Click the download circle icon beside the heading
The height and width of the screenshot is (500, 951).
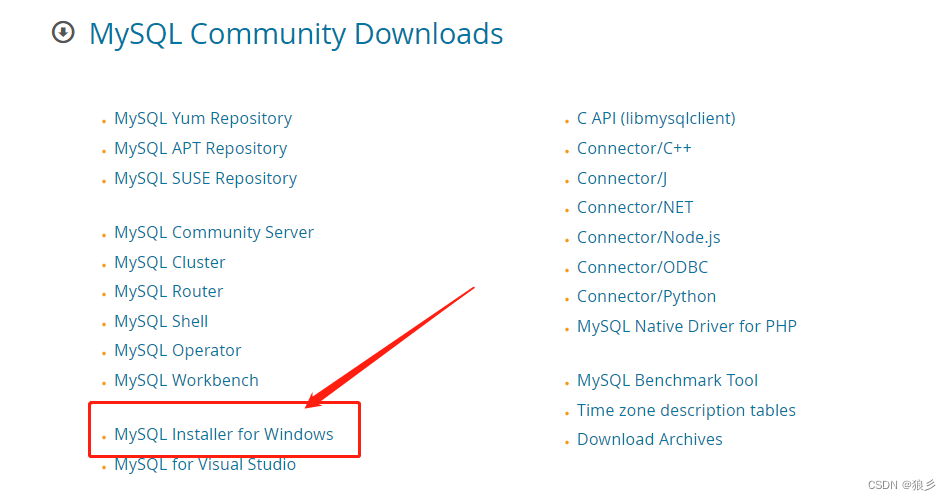[63, 32]
